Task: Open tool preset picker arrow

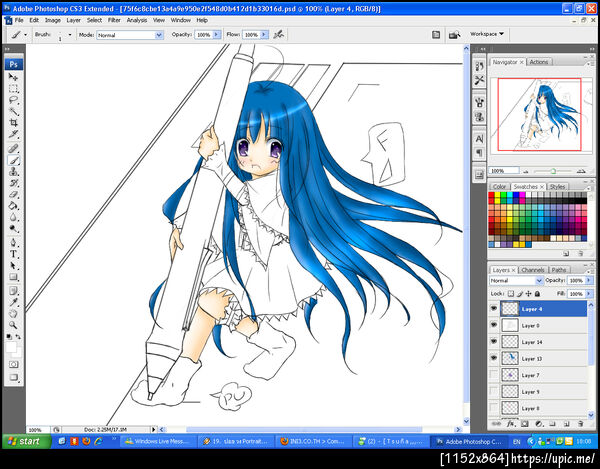Action: pyautogui.click(x=25, y=35)
